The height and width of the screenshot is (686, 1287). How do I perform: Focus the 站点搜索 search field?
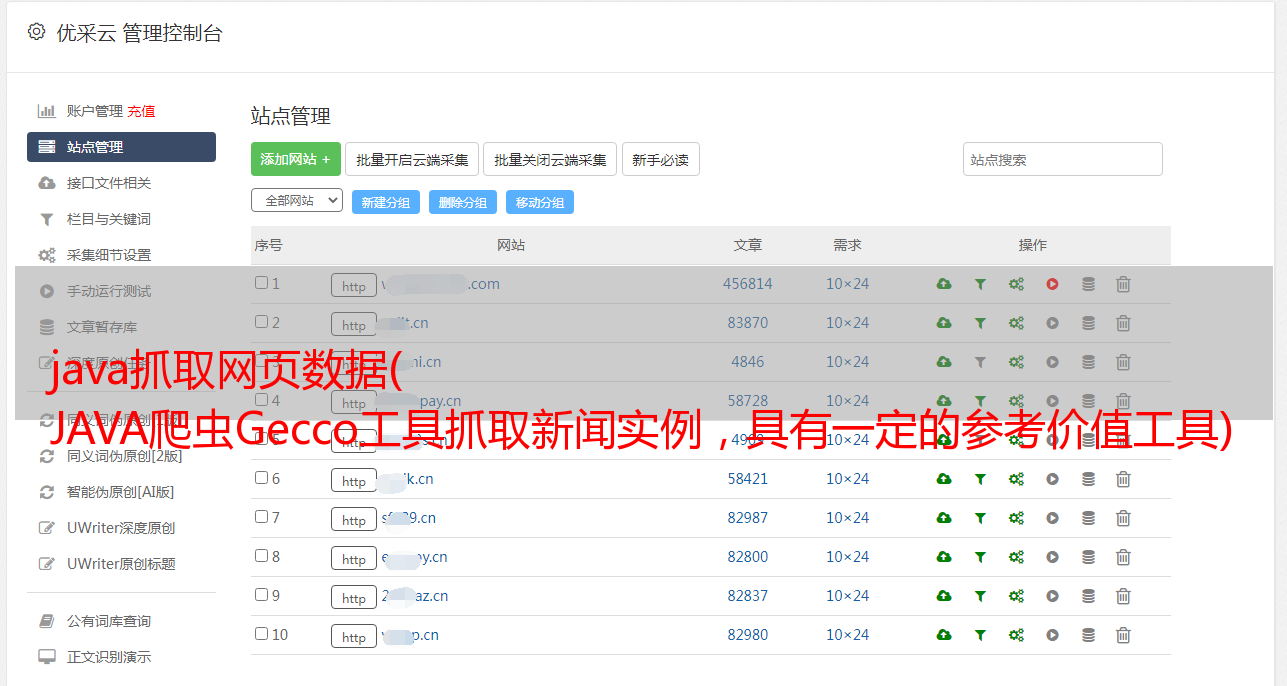[1063, 159]
